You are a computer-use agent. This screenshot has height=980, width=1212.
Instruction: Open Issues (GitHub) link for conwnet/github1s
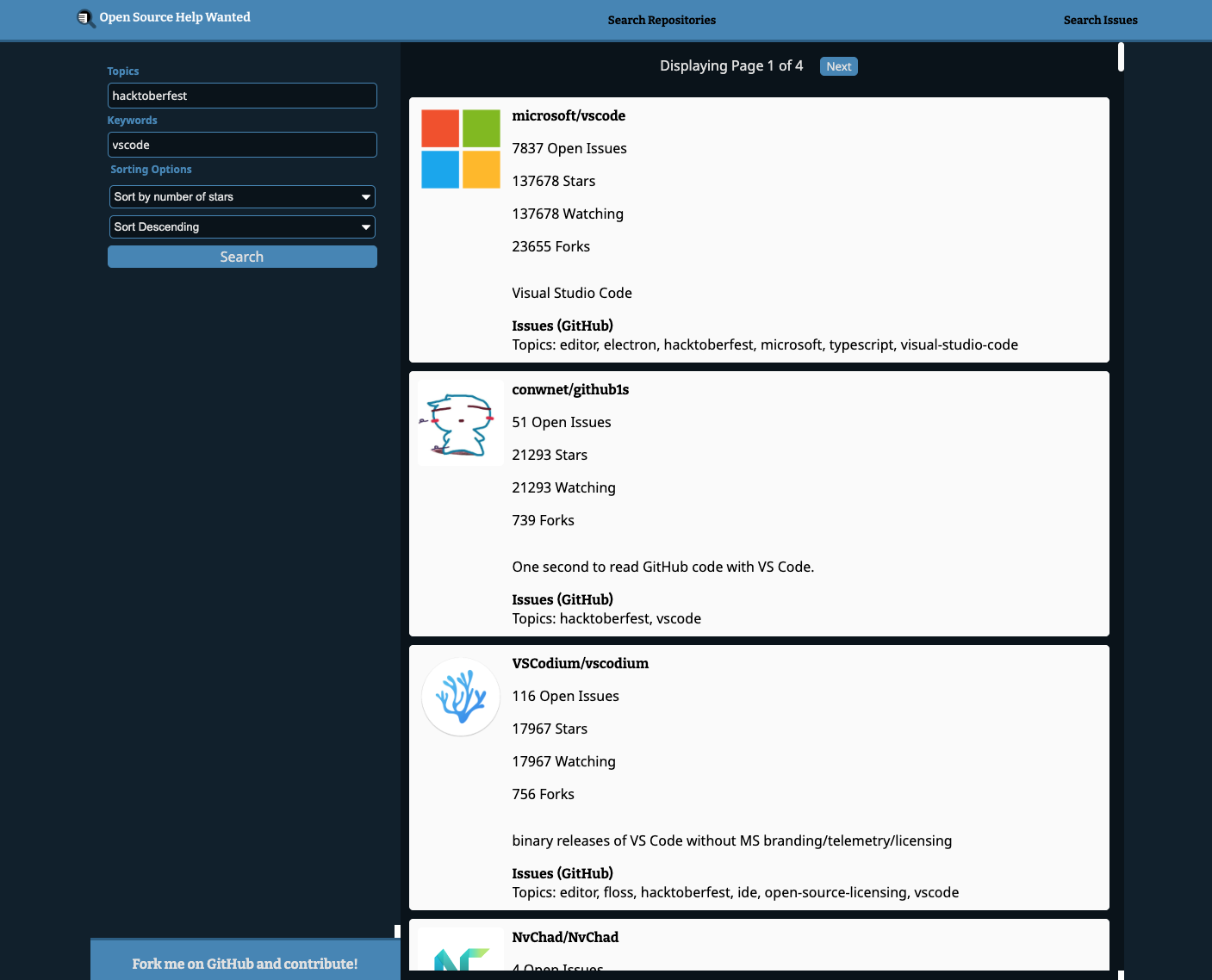pos(562,599)
